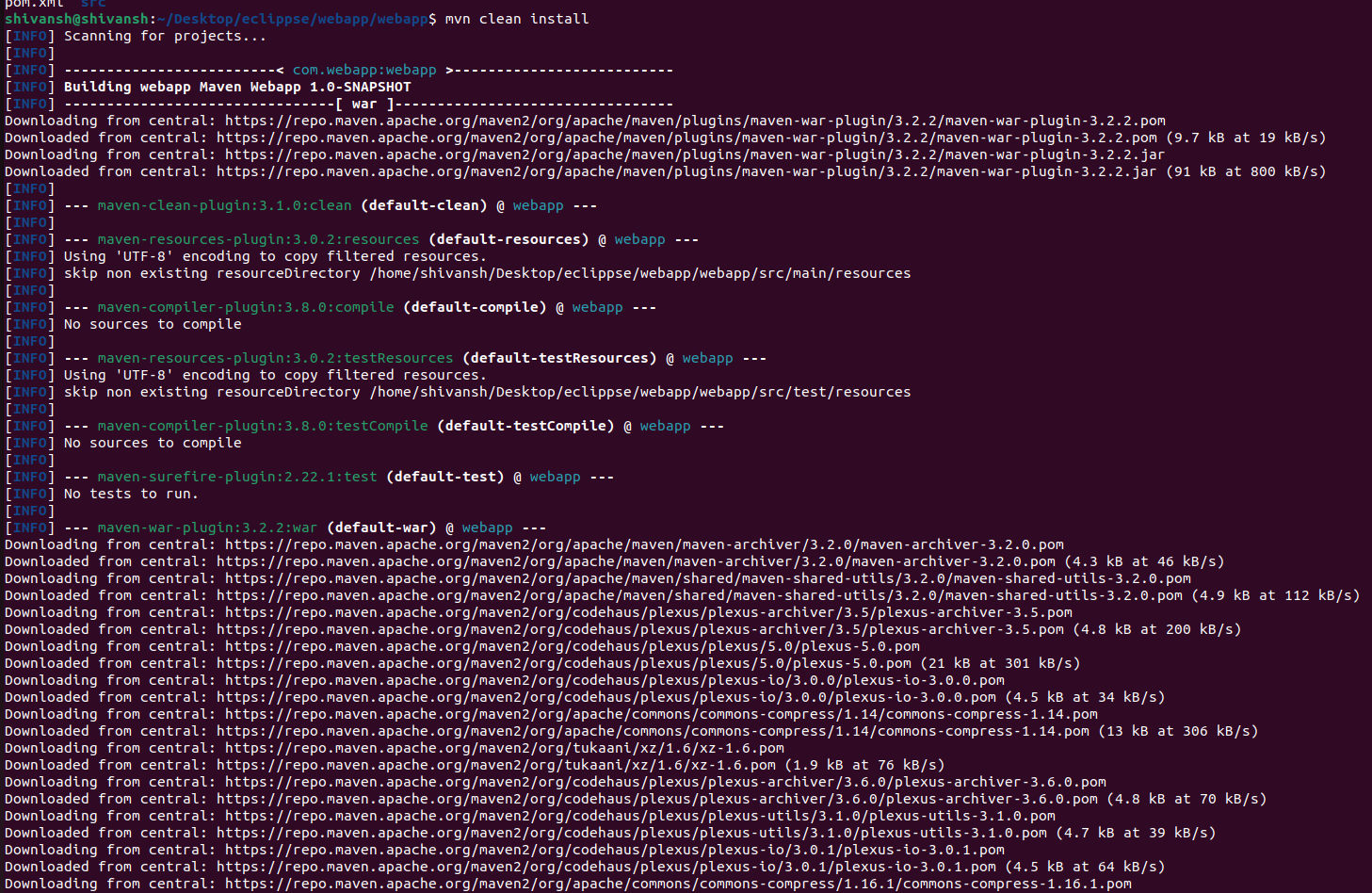Image resolution: width=1372 pixels, height=893 pixels.
Task: Click the src/main/resources directory path
Action: (x=640, y=273)
